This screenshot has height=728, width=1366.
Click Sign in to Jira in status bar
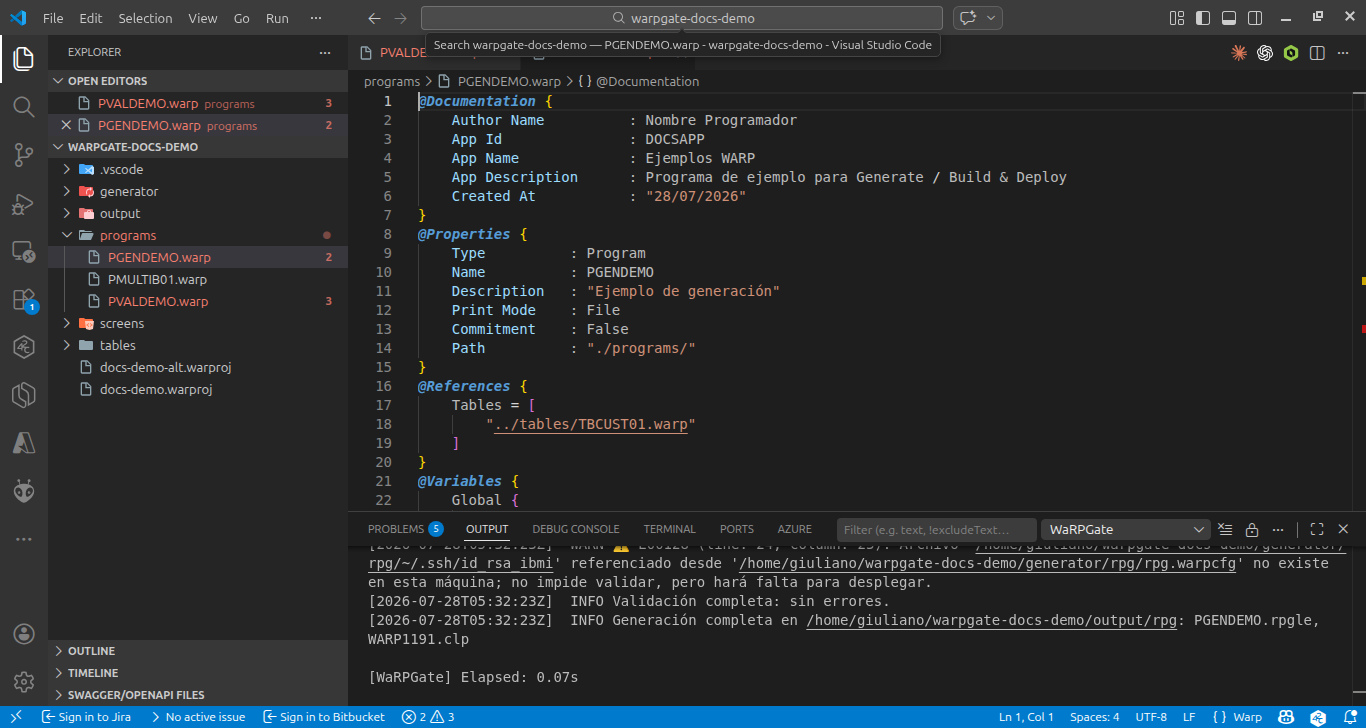(86, 717)
